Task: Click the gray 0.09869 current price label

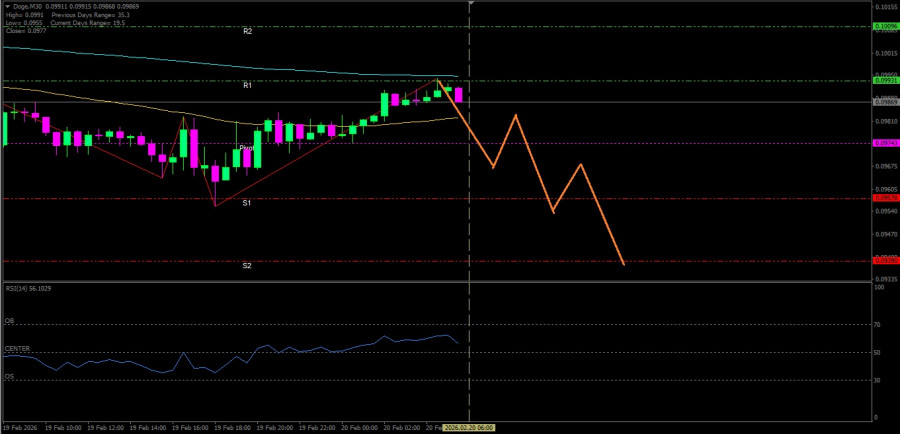Action: tap(886, 102)
